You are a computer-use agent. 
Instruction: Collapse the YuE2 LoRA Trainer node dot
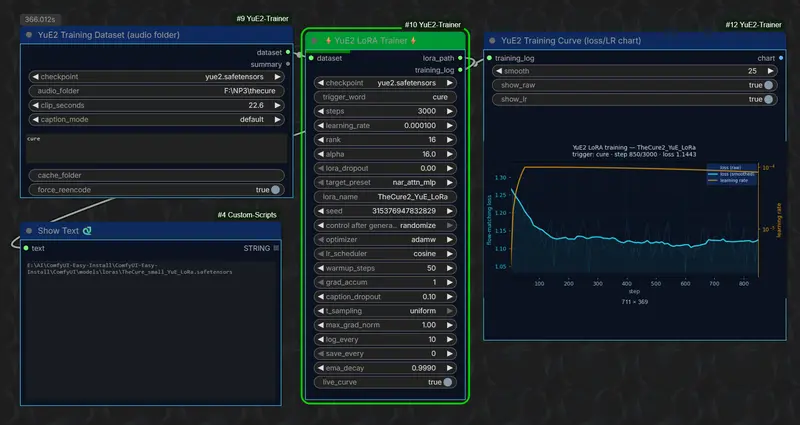[x=314, y=41]
